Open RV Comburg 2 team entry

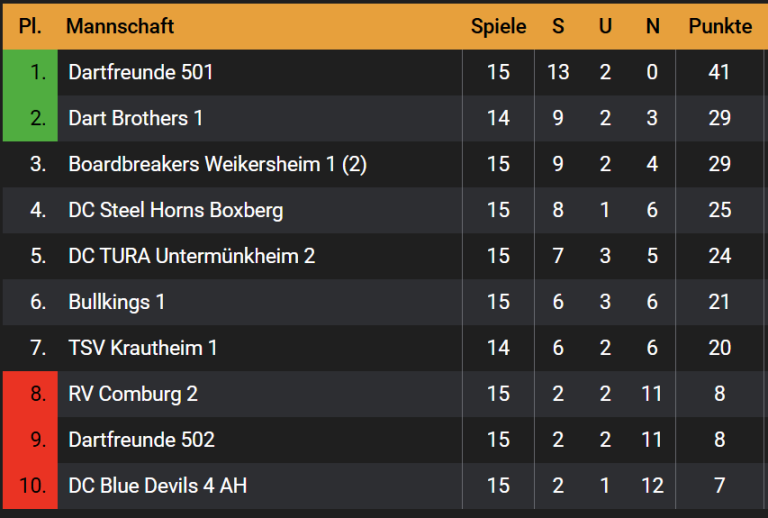point(133,394)
